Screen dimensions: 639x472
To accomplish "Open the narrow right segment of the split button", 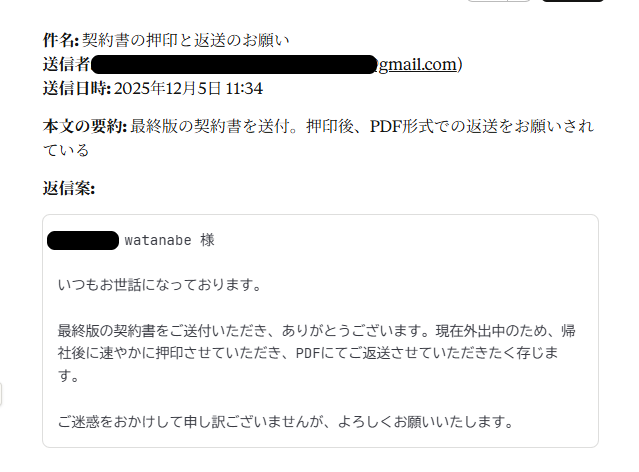I will pos(519,1).
